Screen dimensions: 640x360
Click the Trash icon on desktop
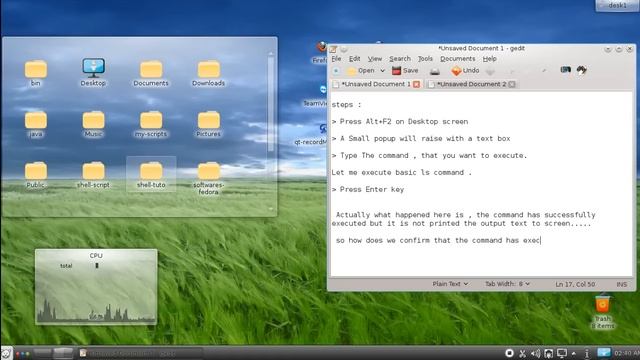602,312
